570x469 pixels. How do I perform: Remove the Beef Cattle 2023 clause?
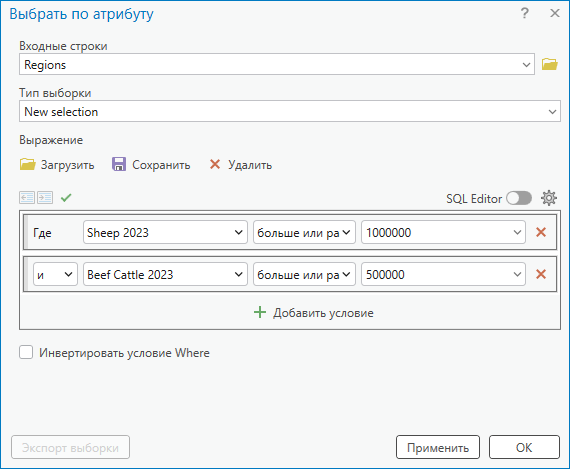coord(541,274)
